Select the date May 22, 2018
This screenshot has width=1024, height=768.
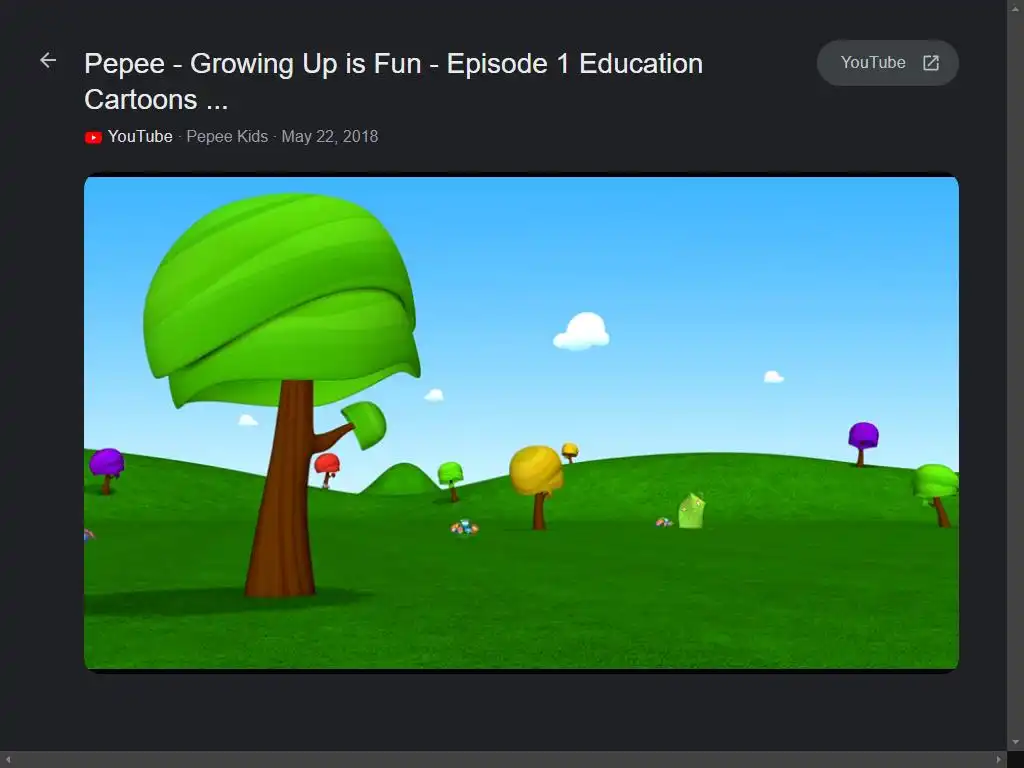coord(330,136)
